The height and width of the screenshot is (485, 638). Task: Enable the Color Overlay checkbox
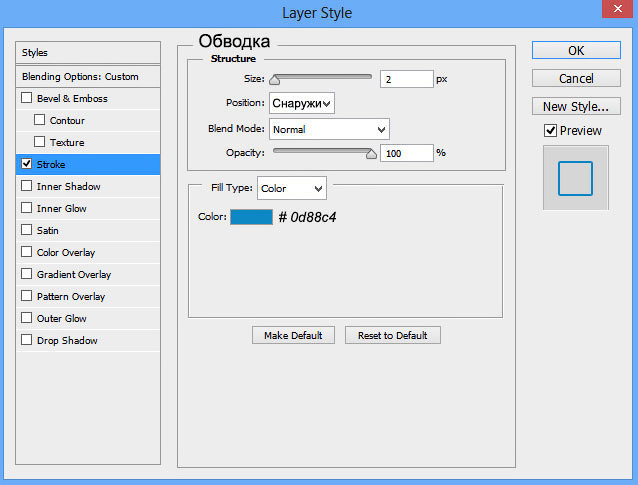click(26, 251)
